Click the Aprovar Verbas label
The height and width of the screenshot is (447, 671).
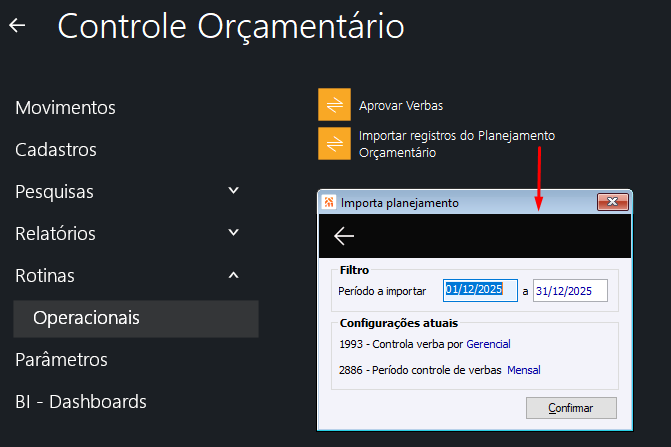point(401,106)
